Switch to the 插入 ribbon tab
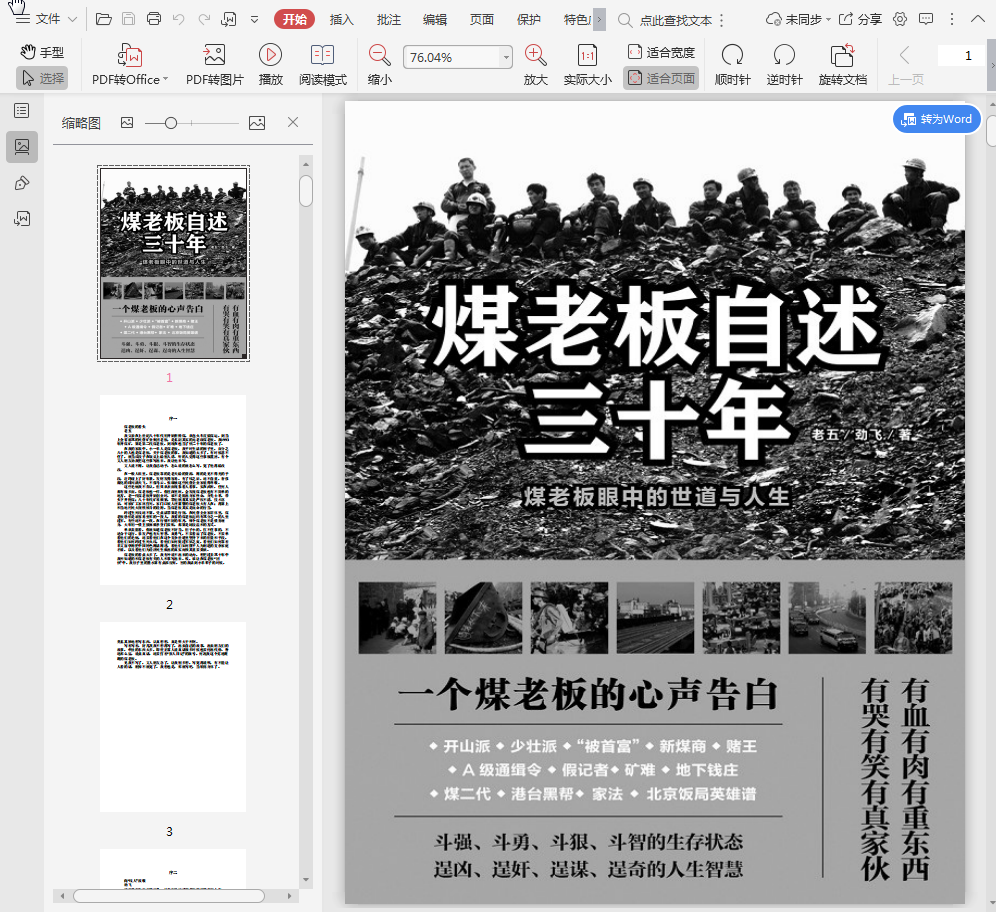This screenshot has width=996, height=912. point(342,19)
